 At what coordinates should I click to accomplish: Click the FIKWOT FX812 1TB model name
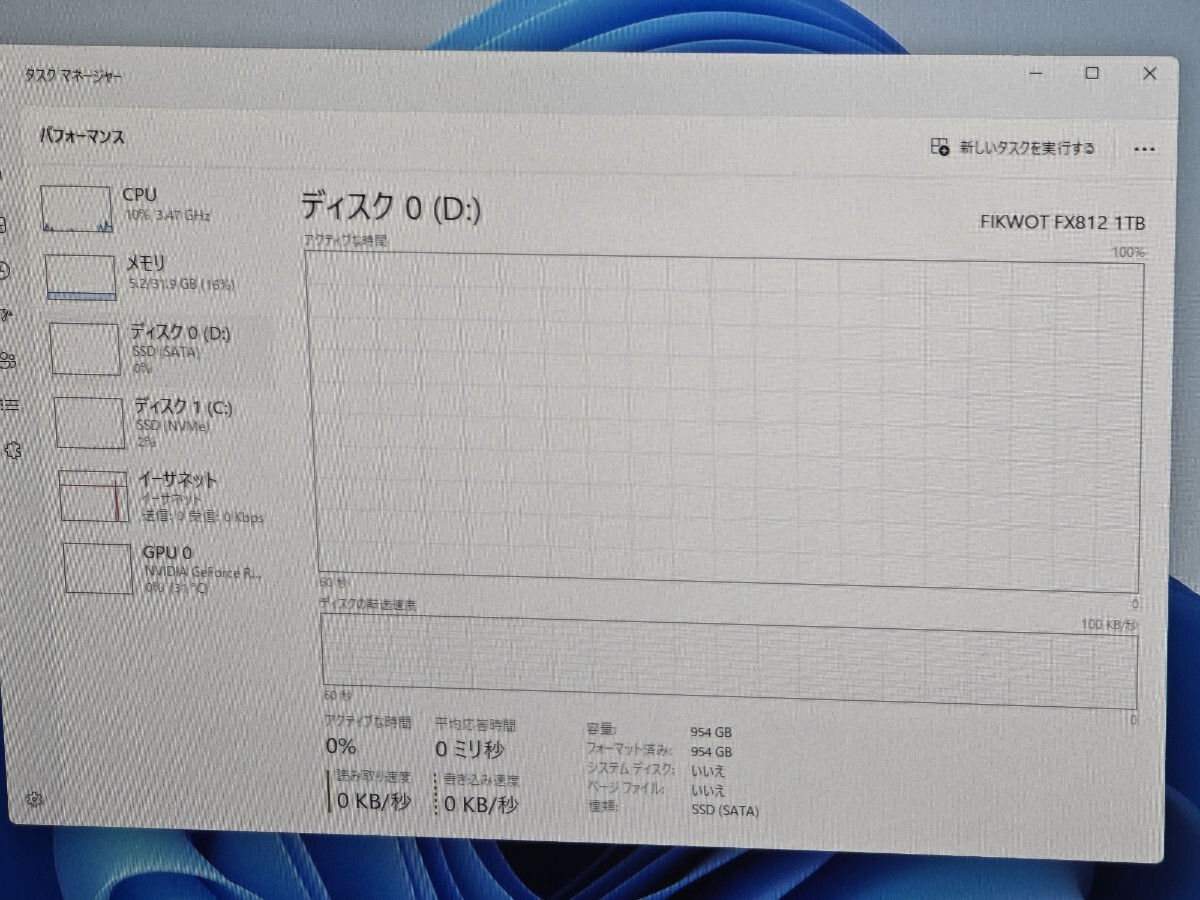tap(1063, 222)
